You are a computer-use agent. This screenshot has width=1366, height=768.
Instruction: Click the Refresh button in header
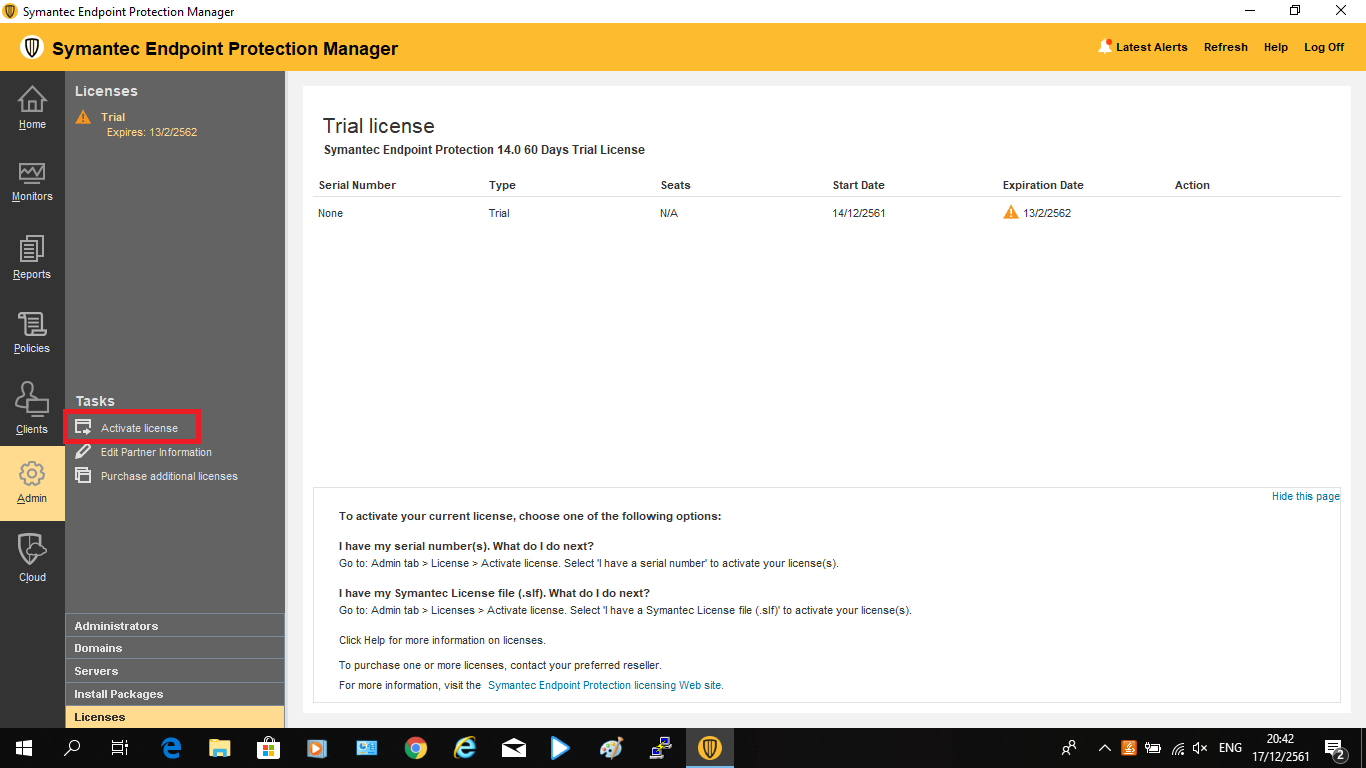tap(1225, 47)
